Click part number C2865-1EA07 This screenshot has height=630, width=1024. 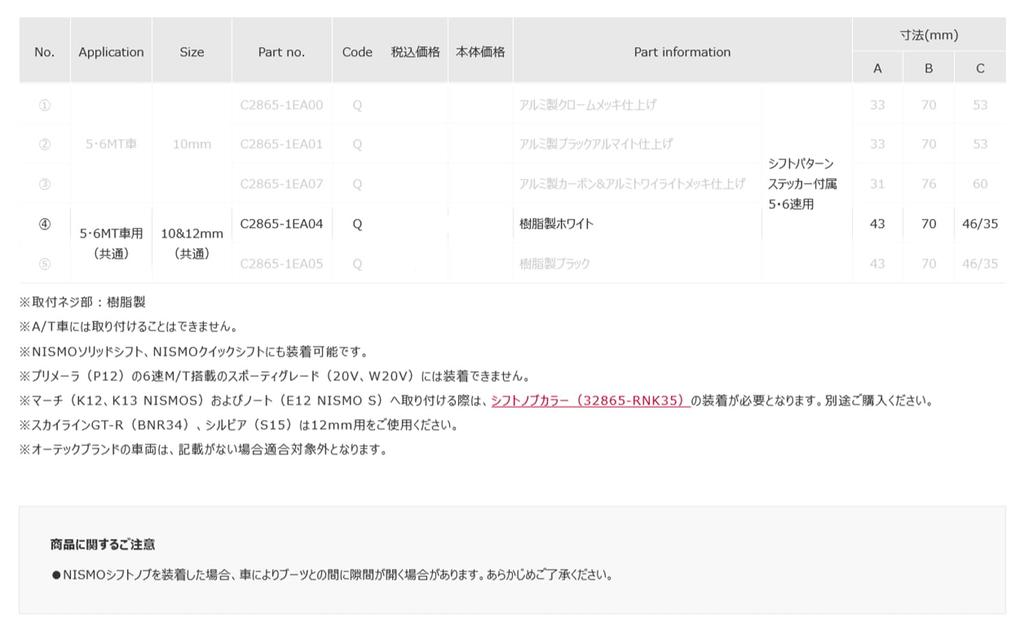tap(281, 184)
